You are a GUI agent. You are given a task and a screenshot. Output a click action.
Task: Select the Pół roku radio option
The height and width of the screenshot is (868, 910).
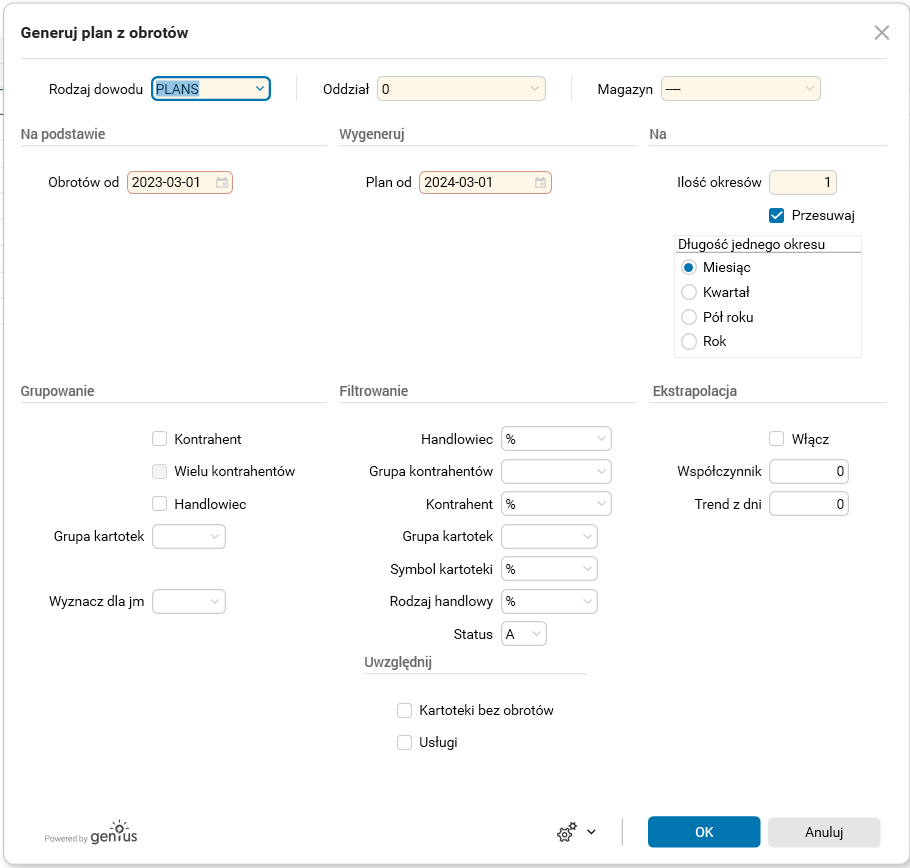coord(689,317)
